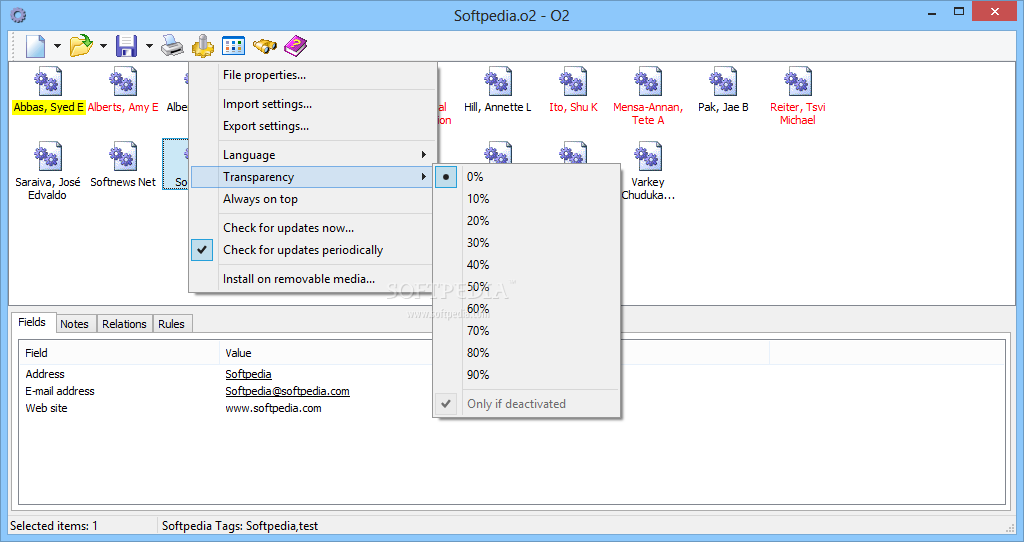Open the Help book icon
Viewport: 1024px width, 542px height.
(295, 46)
